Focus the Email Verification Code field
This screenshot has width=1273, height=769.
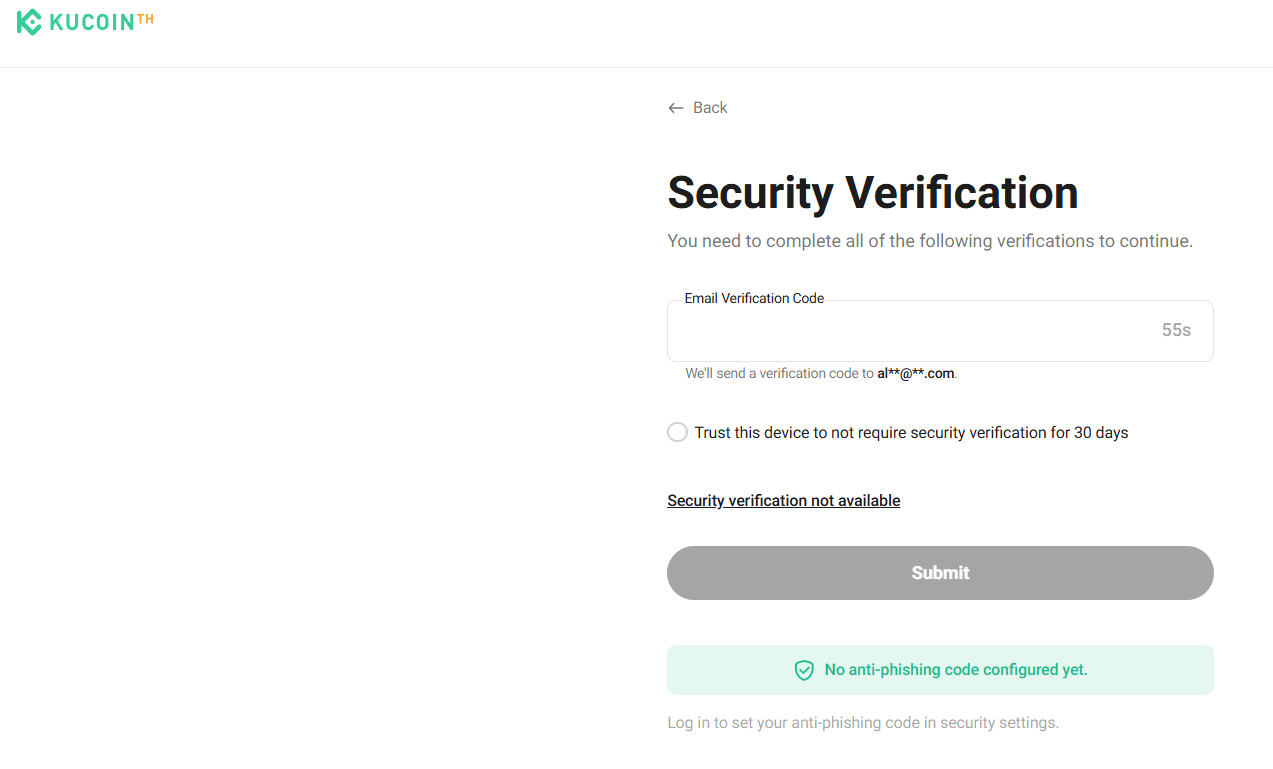(900, 331)
